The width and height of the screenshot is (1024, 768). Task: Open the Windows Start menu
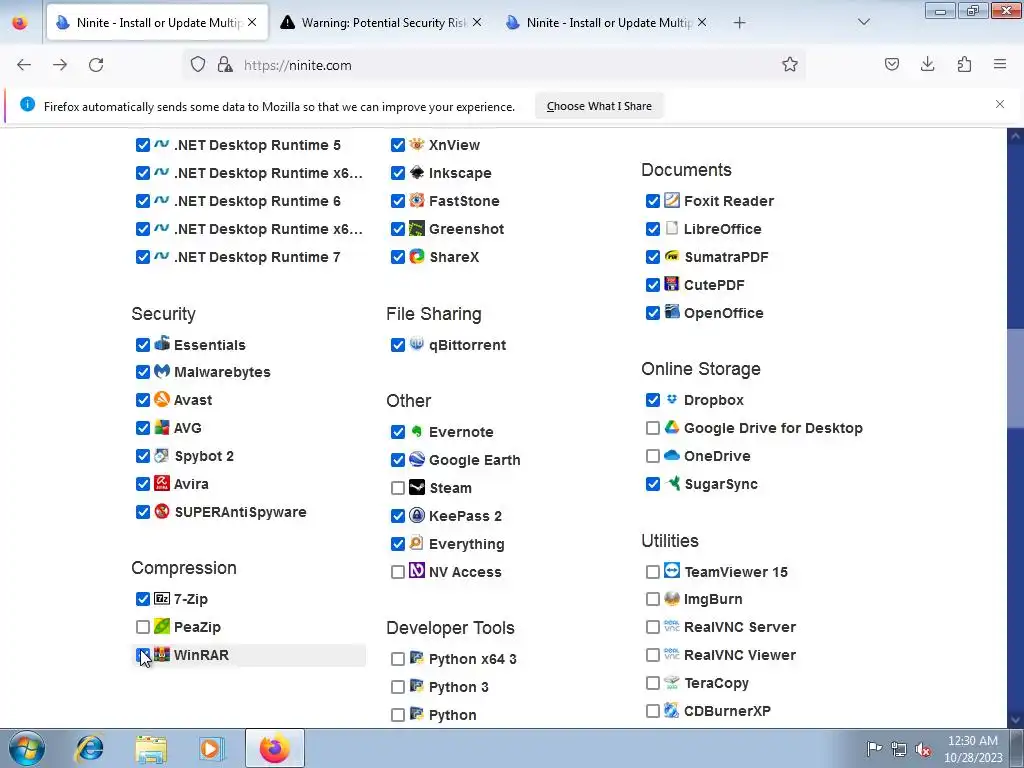27,748
